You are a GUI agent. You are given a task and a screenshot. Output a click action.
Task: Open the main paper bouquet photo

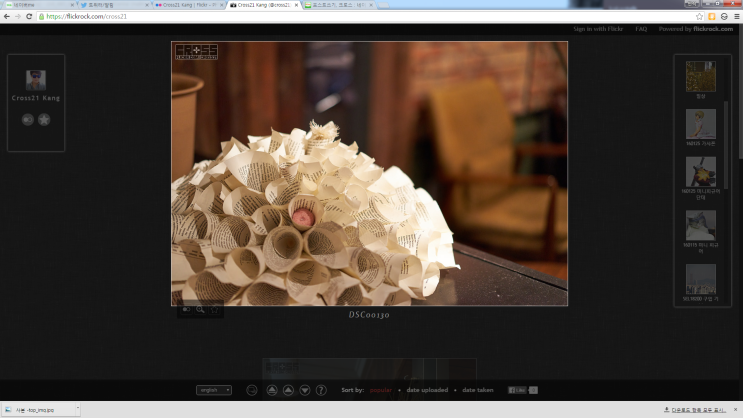[x=369, y=173]
